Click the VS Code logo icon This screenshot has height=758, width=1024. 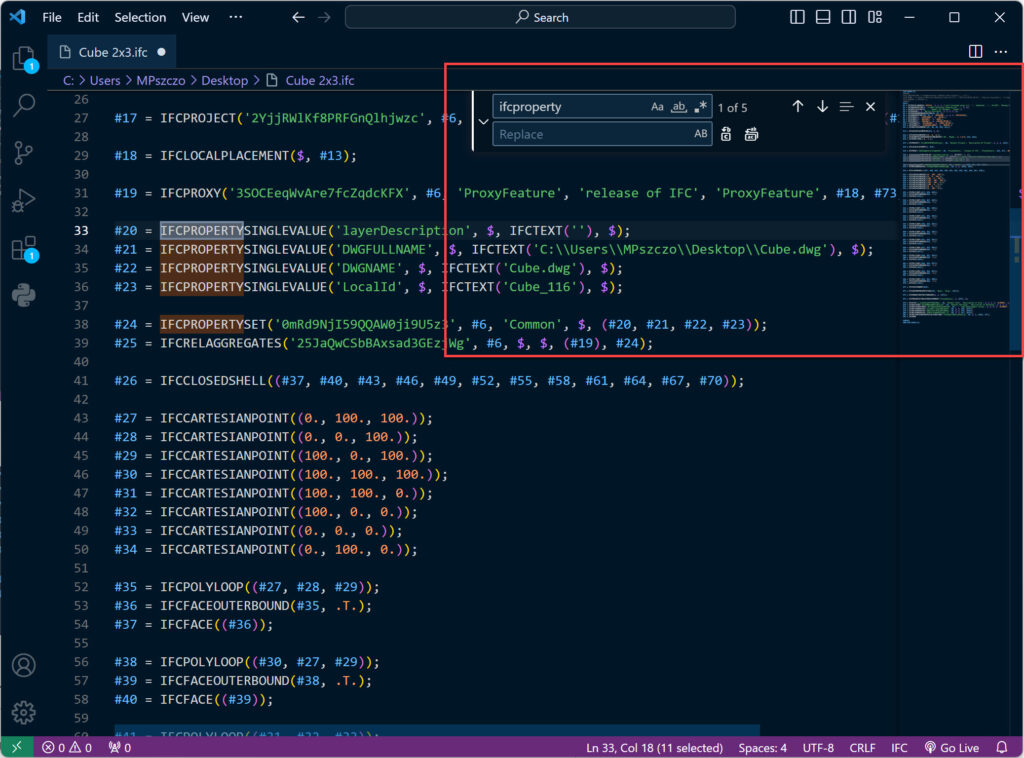18,17
